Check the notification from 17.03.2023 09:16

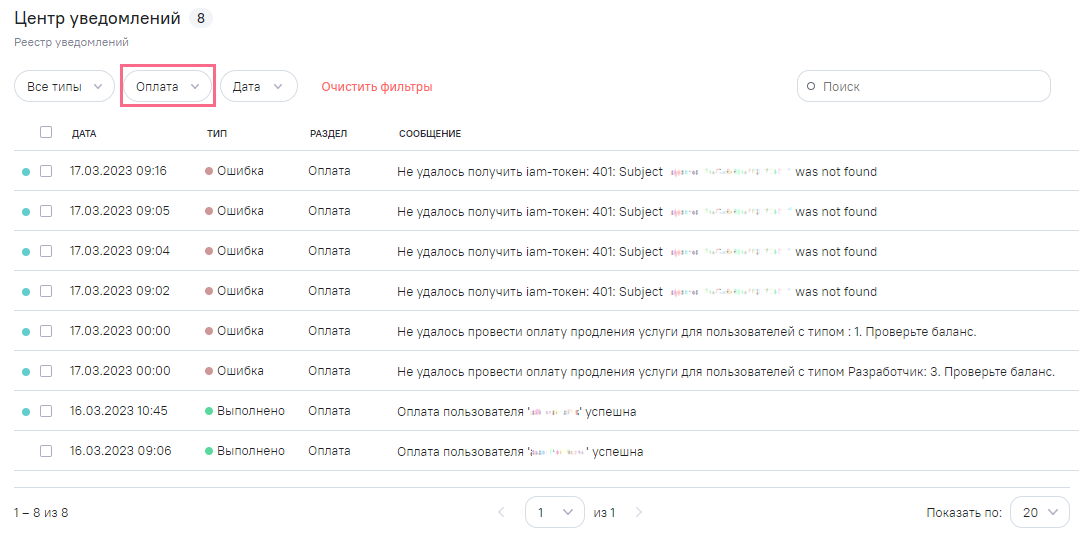point(46,171)
